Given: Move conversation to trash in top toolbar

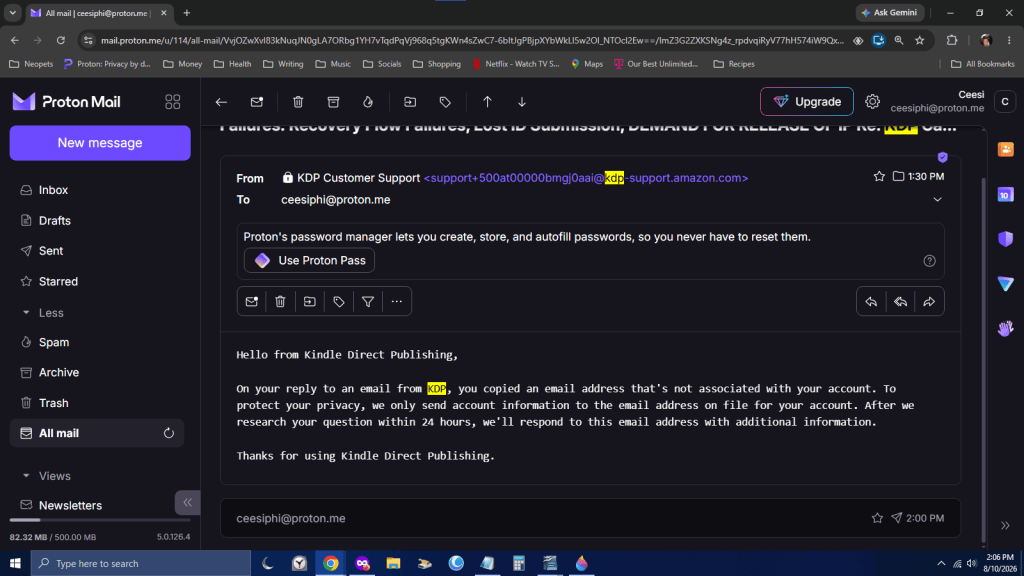Looking at the screenshot, I should 298,102.
